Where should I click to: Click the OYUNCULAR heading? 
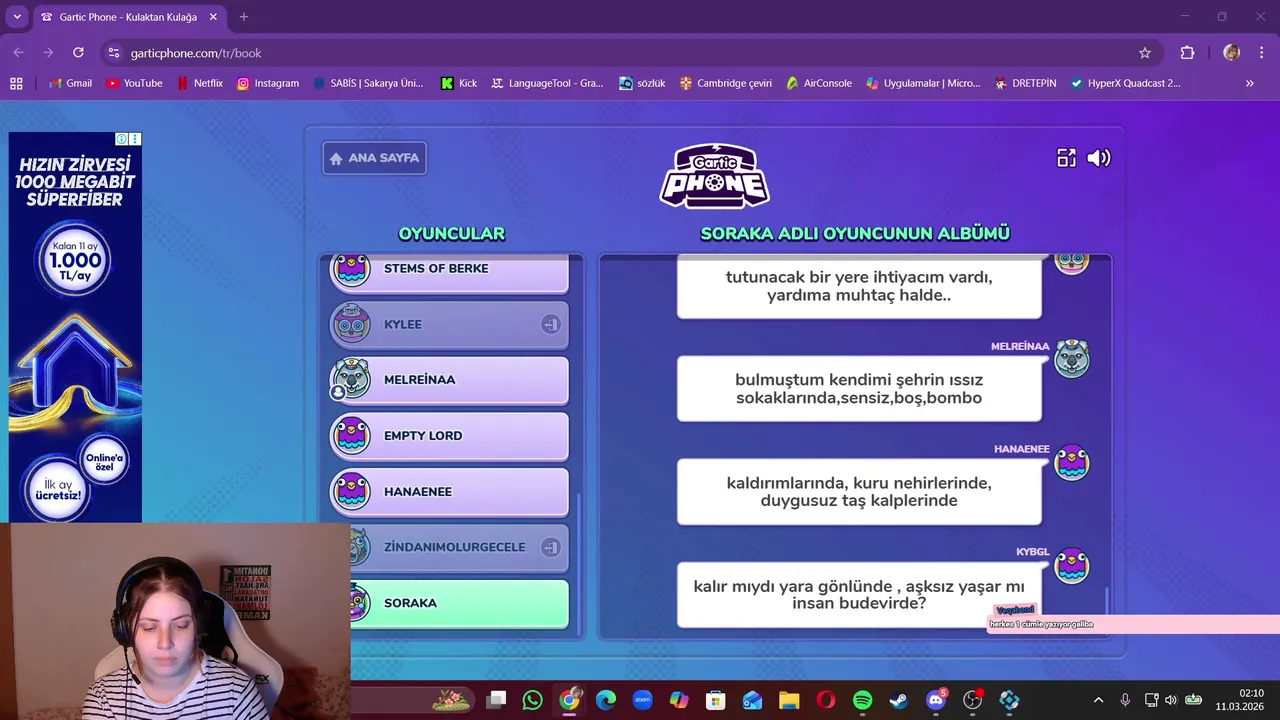[x=452, y=234]
